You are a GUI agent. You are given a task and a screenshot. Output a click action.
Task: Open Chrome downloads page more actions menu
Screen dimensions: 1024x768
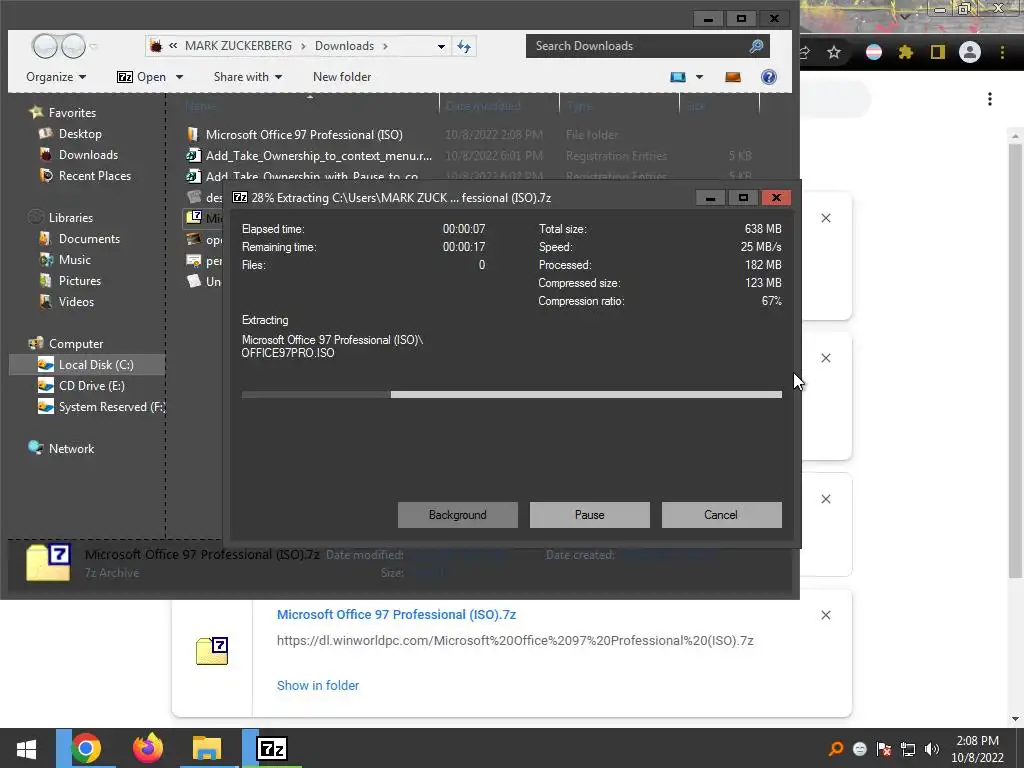990,99
